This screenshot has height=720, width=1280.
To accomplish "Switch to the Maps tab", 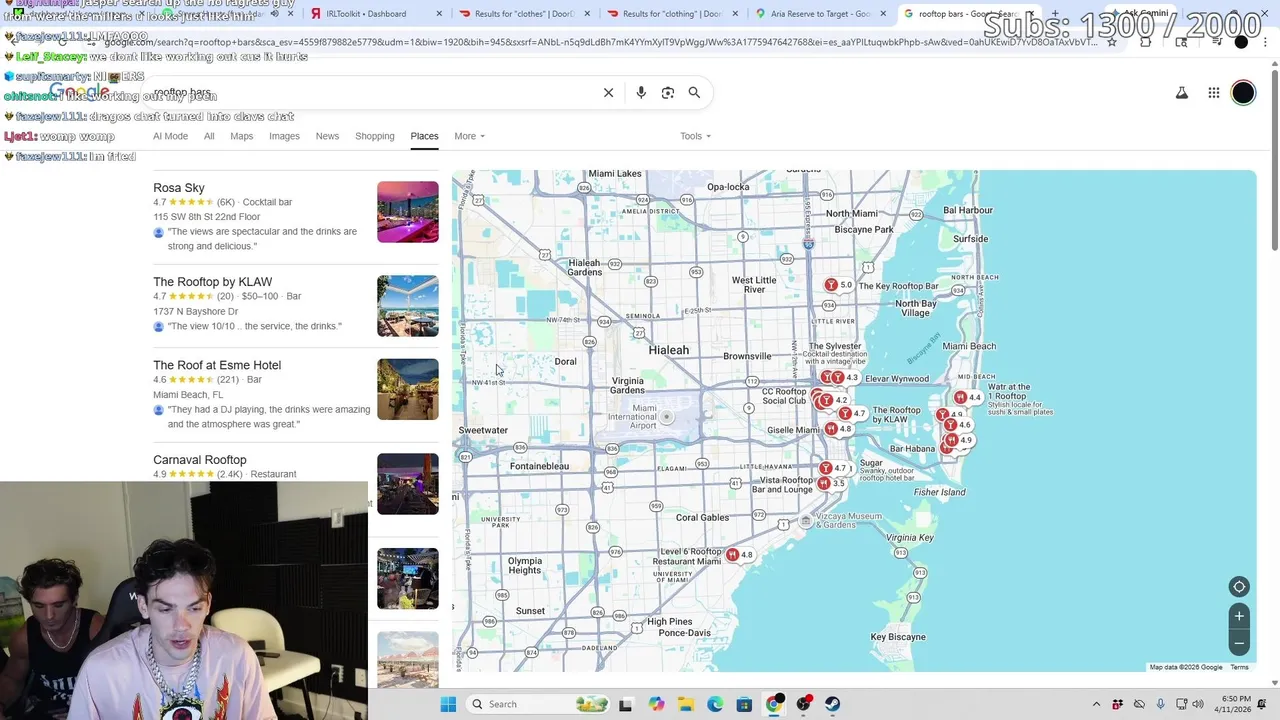I will click(241, 136).
